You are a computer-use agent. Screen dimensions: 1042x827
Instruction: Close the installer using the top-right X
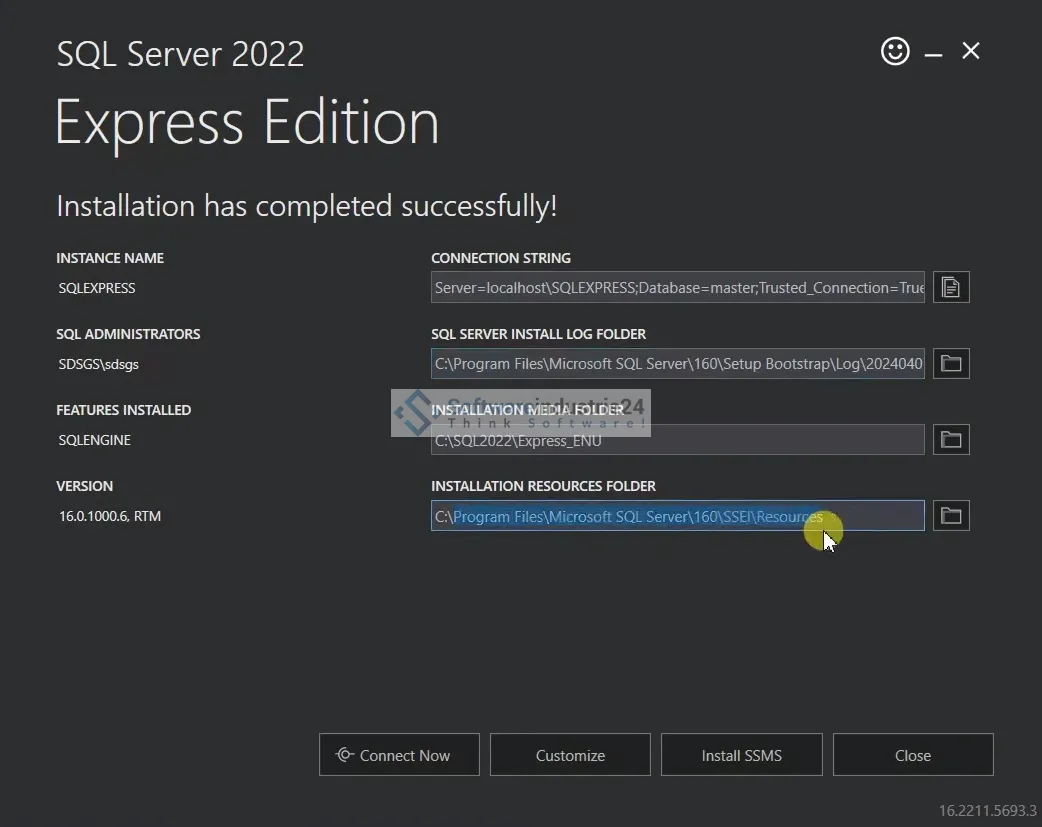pyautogui.click(x=971, y=52)
